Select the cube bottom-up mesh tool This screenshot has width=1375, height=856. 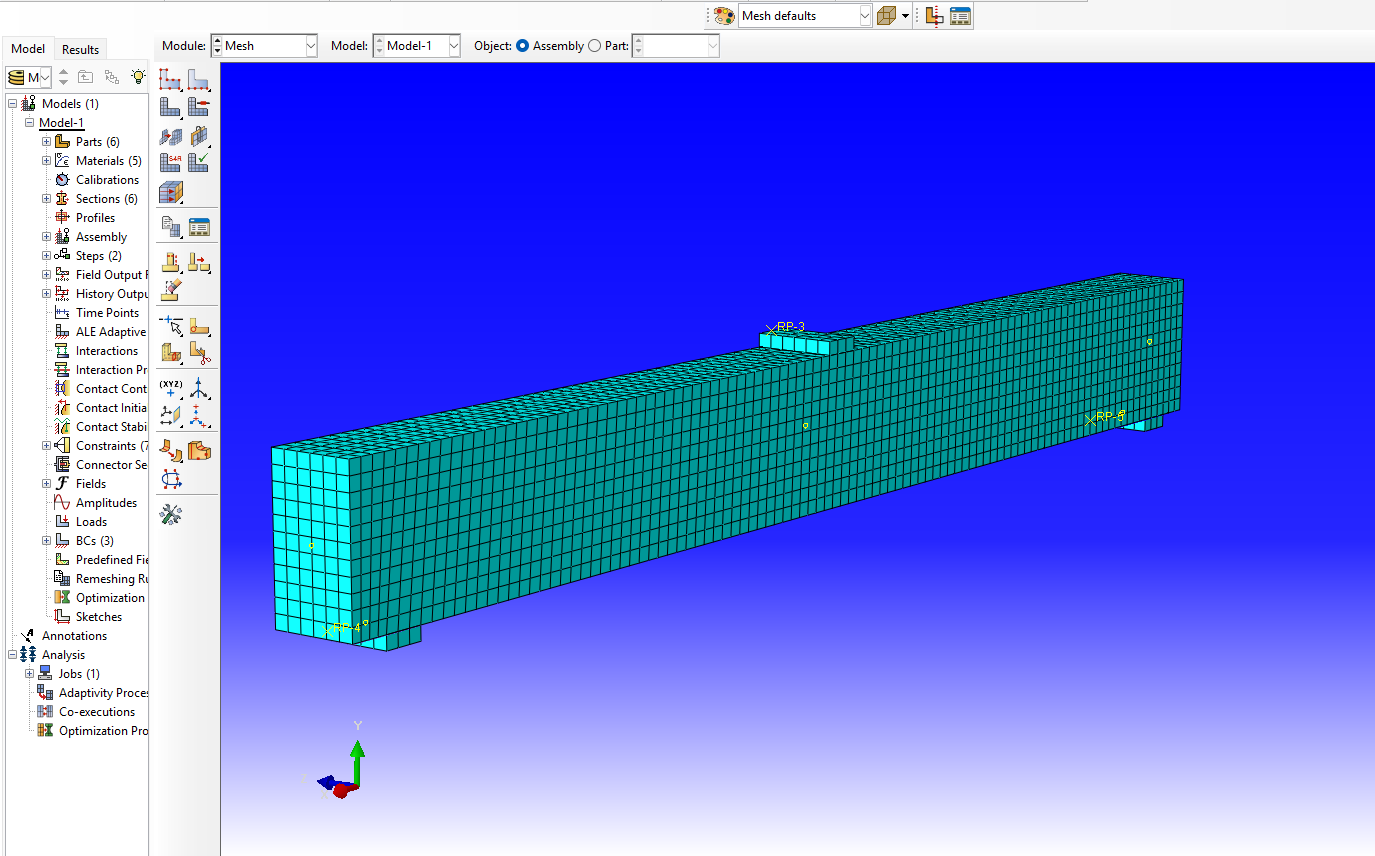tap(171, 191)
